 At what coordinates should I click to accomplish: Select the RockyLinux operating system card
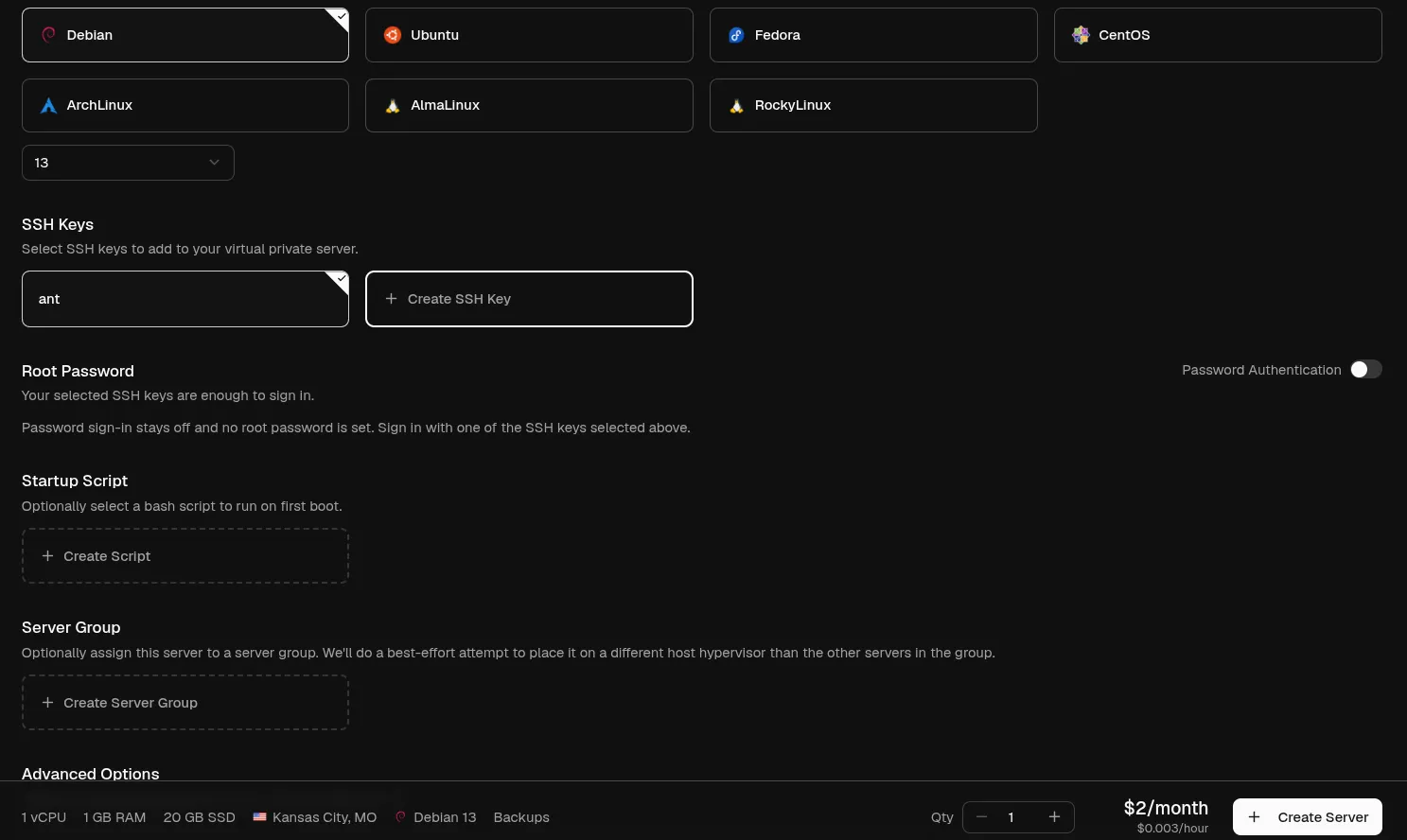873,105
